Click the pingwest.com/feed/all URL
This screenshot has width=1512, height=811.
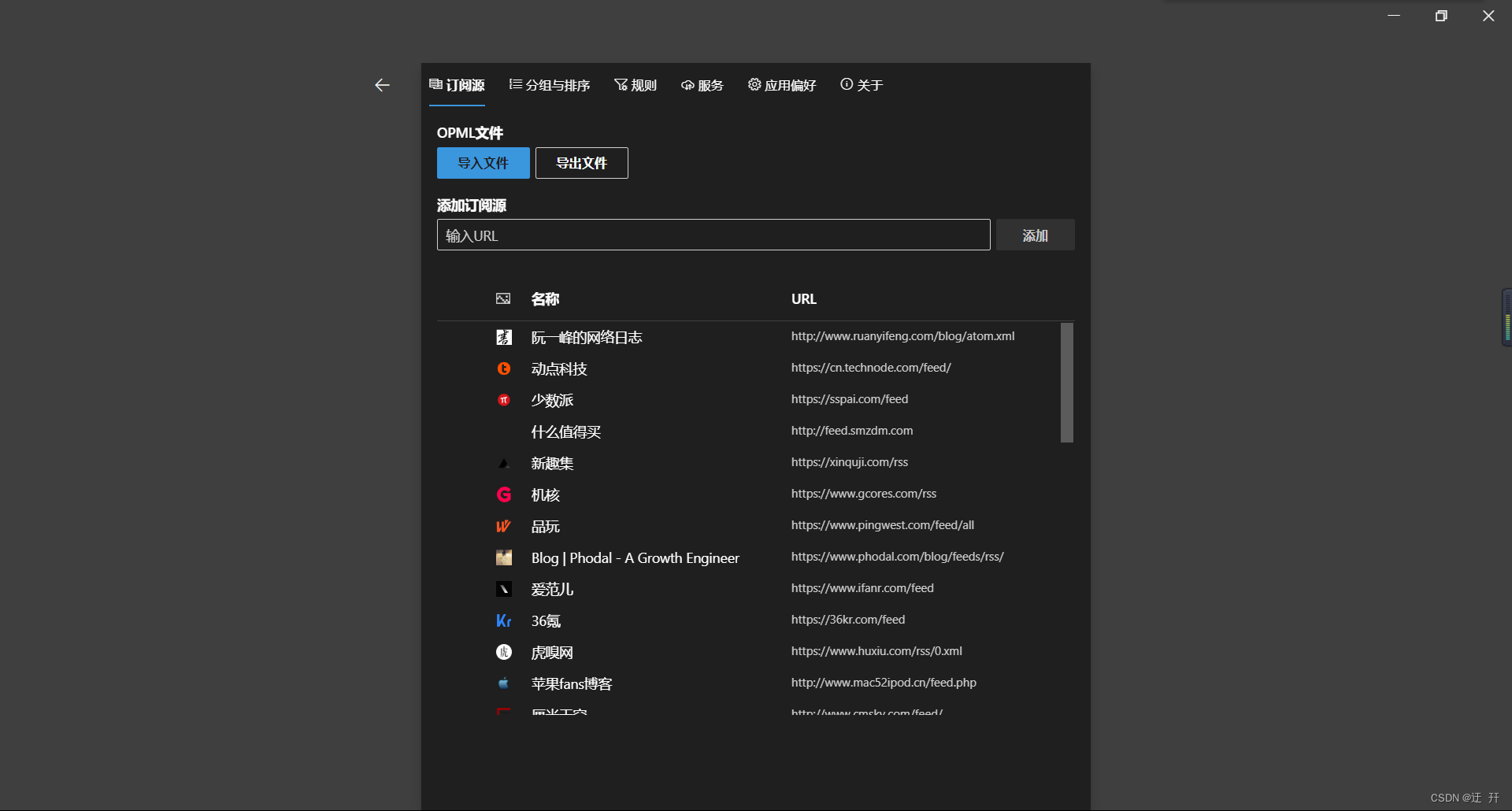tap(883, 525)
